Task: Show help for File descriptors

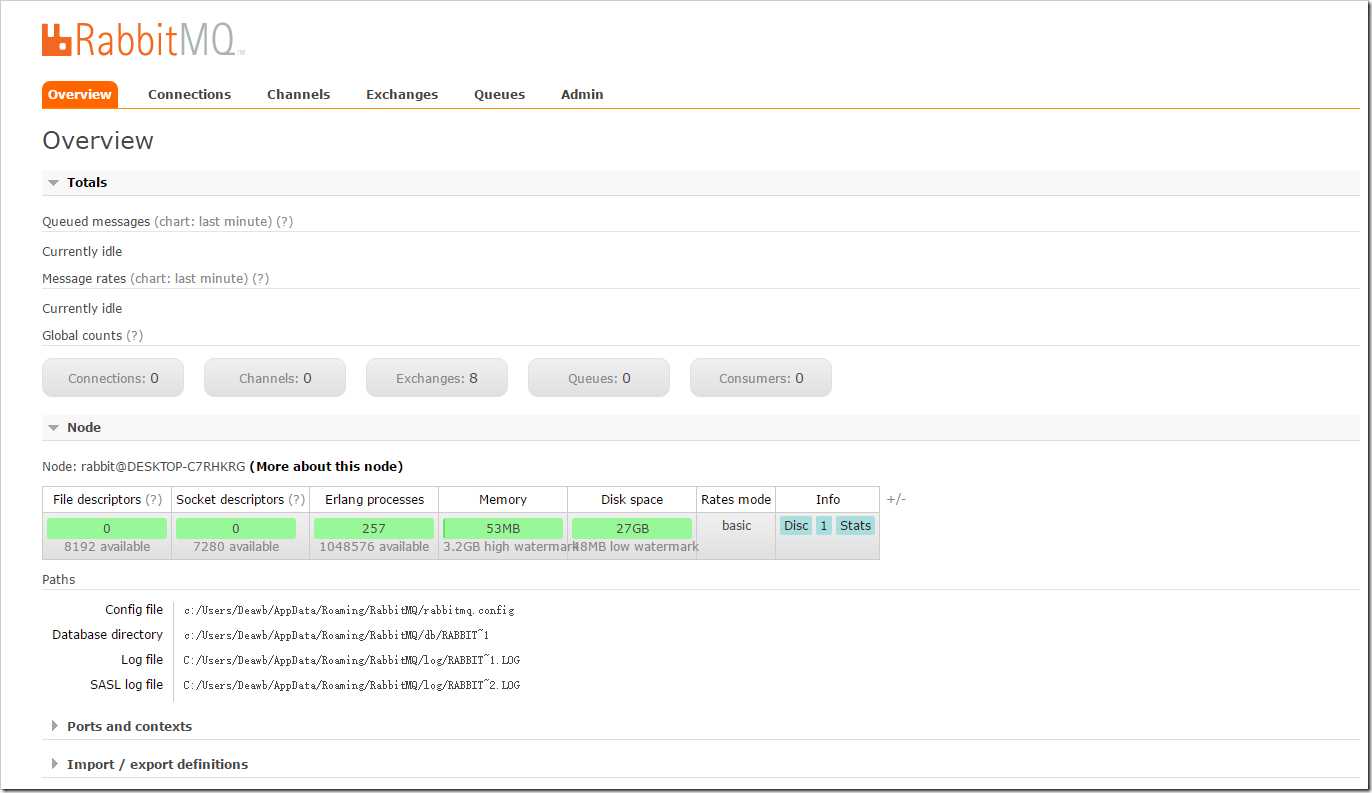Action: [x=154, y=499]
